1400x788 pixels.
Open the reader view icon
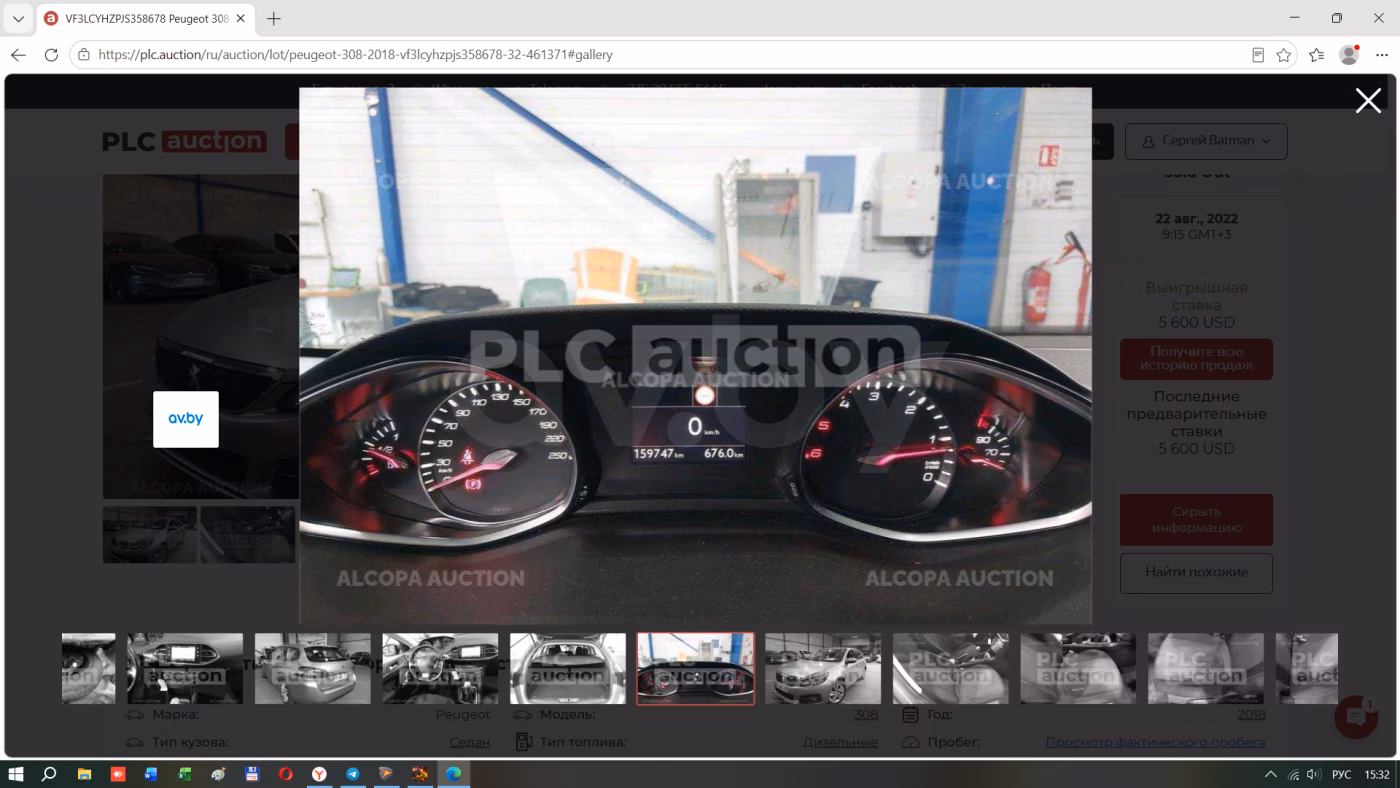[x=1258, y=55]
